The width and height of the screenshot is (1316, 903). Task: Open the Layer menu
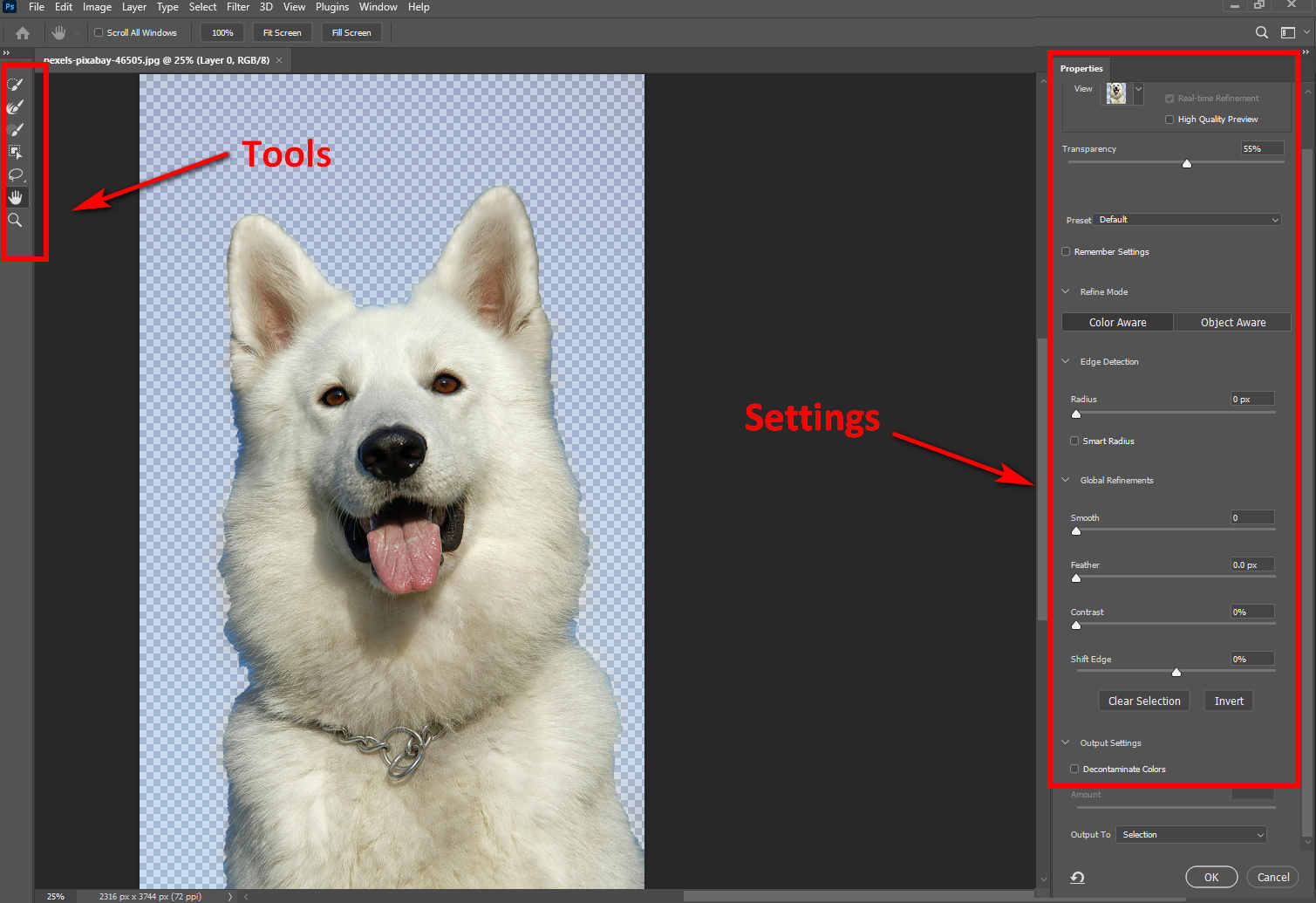point(133,7)
